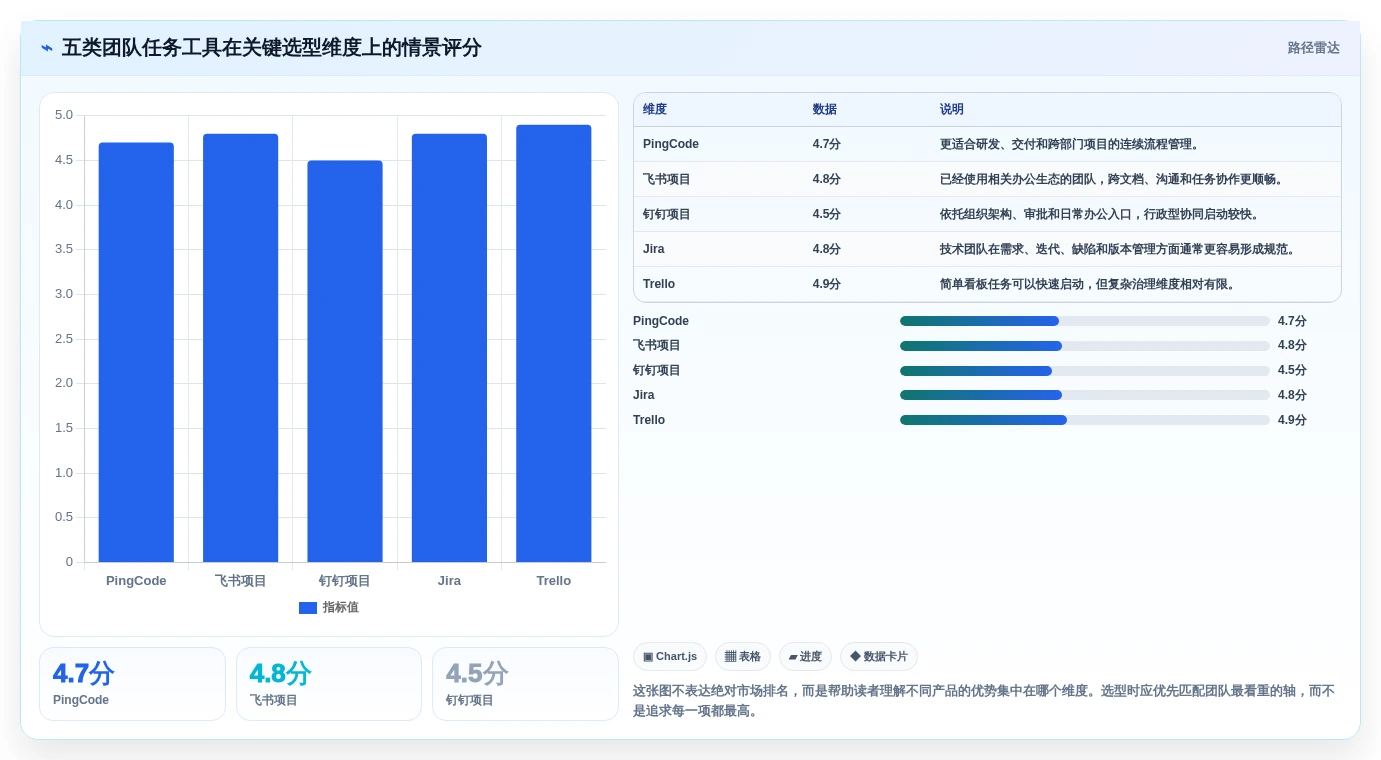Select the 钉钉项目 table row name
1381x760 pixels.
667,214
